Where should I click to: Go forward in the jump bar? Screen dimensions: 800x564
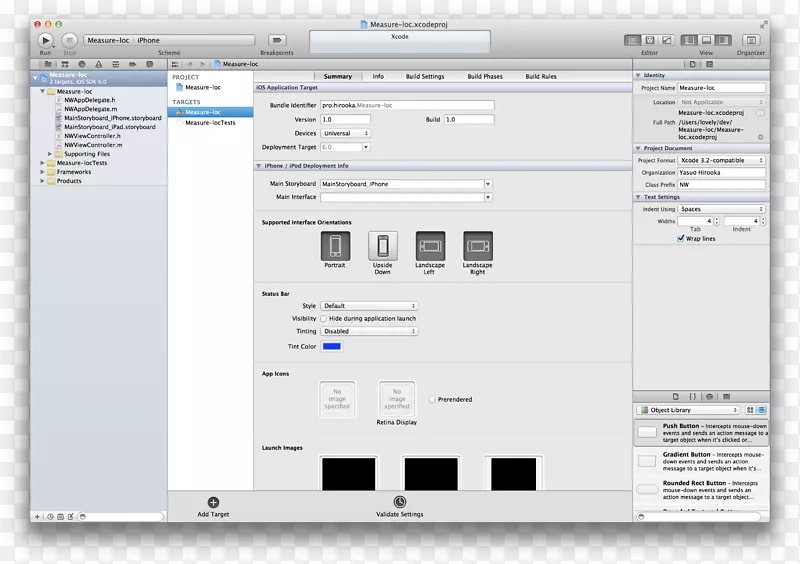(203, 64)
